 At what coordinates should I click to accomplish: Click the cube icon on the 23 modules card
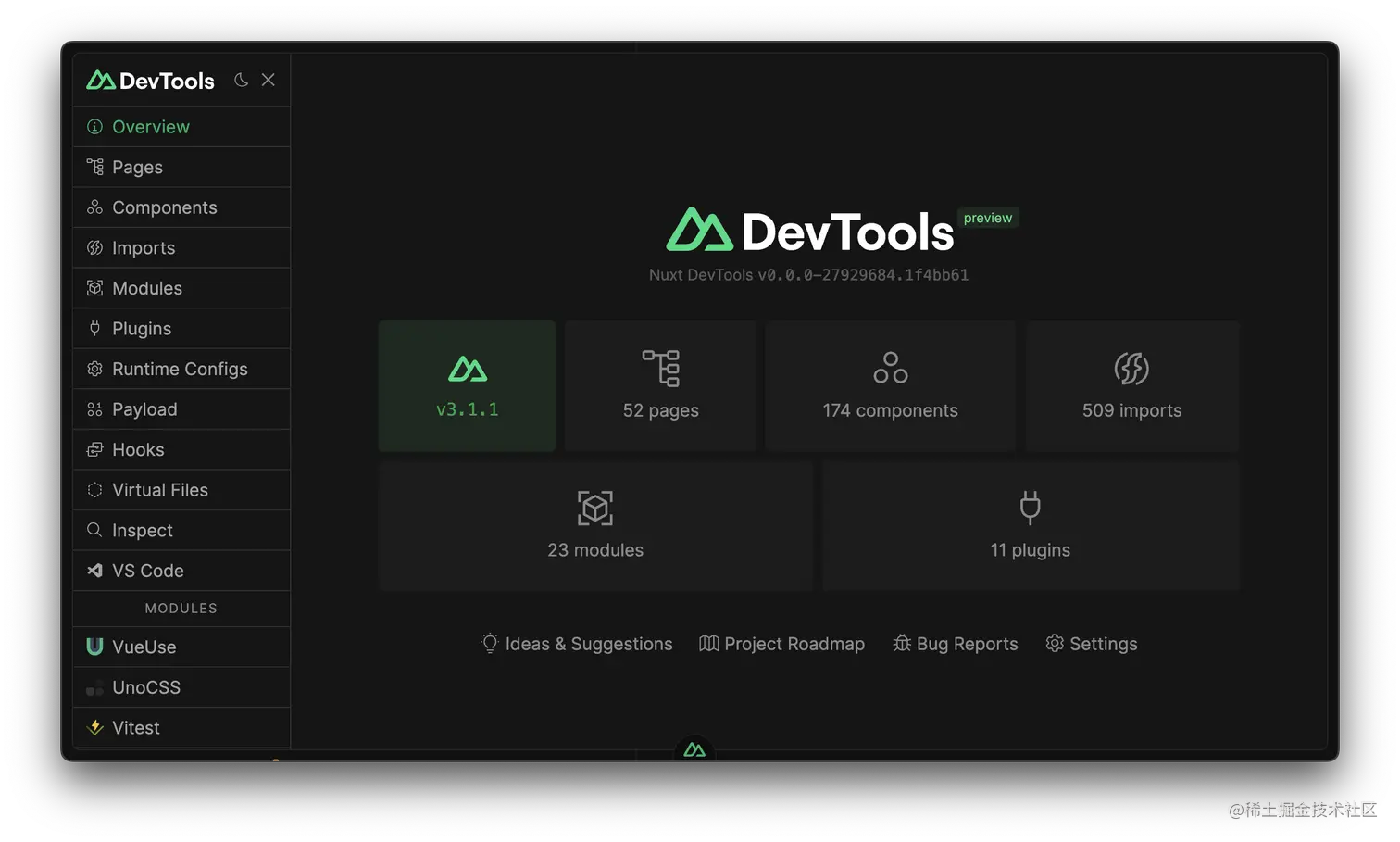[x=595, y=508]
